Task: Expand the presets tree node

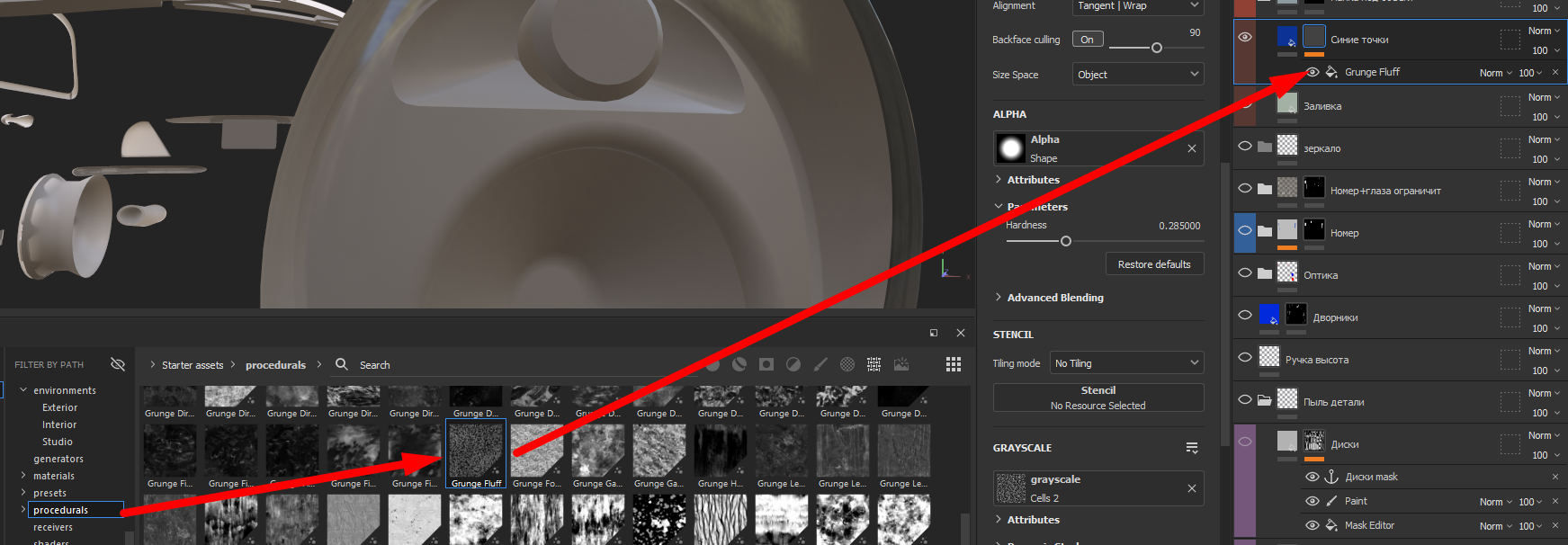Action: (23, 493)
